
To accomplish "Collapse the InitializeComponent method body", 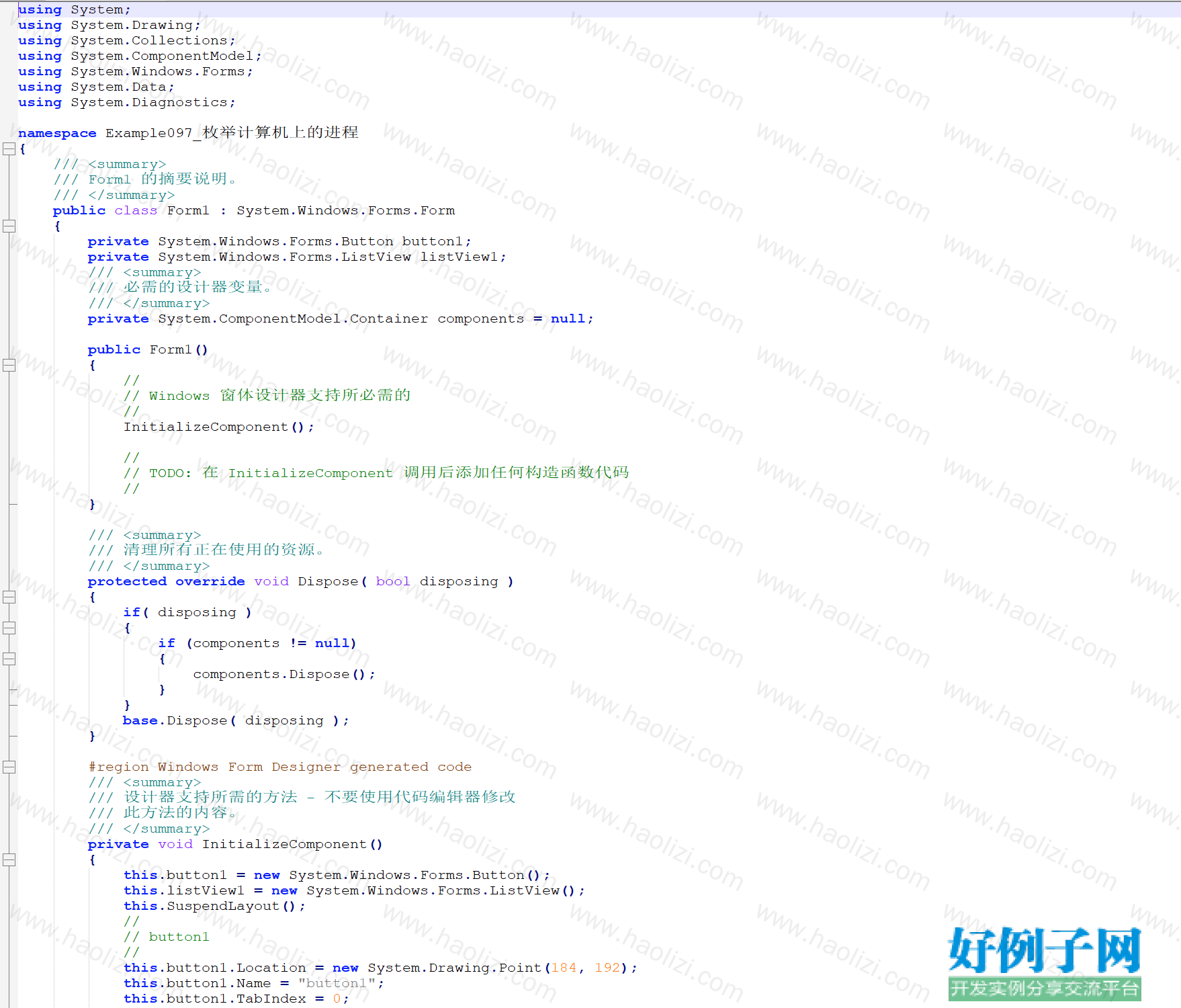I will click(x=9, y=859).
